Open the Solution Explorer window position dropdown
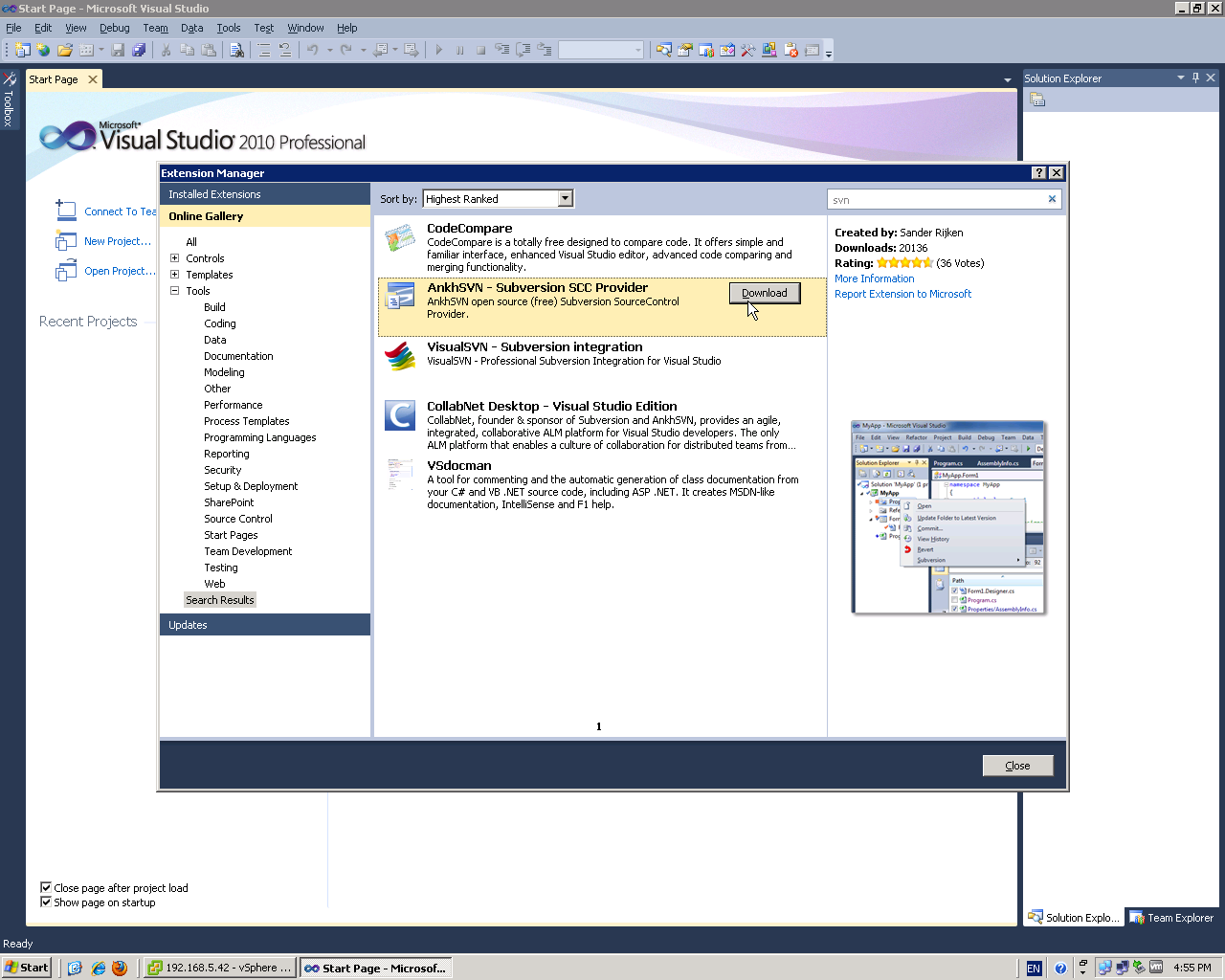1225x980 pixels. [1180, 78]
